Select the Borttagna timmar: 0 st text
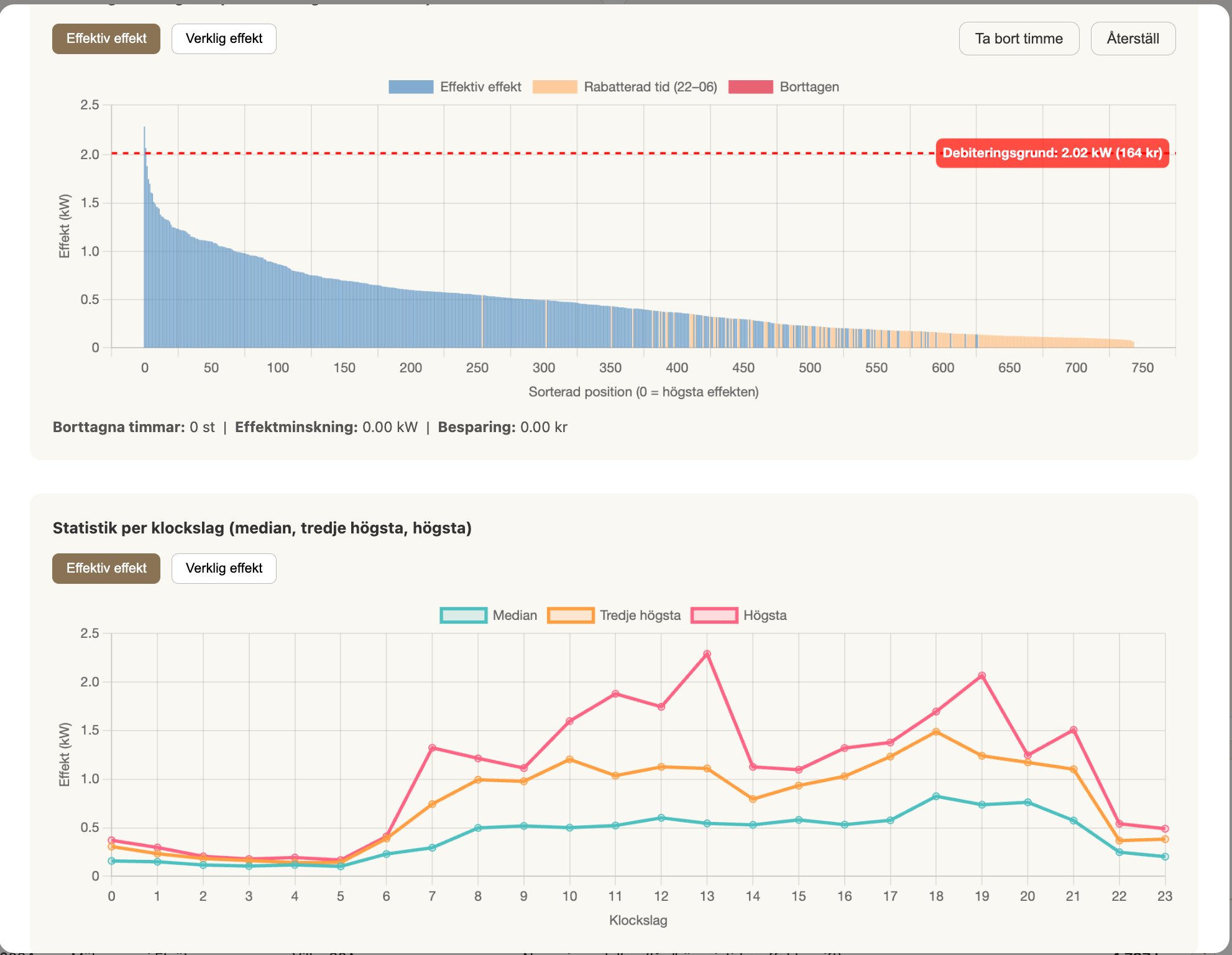 134,427
